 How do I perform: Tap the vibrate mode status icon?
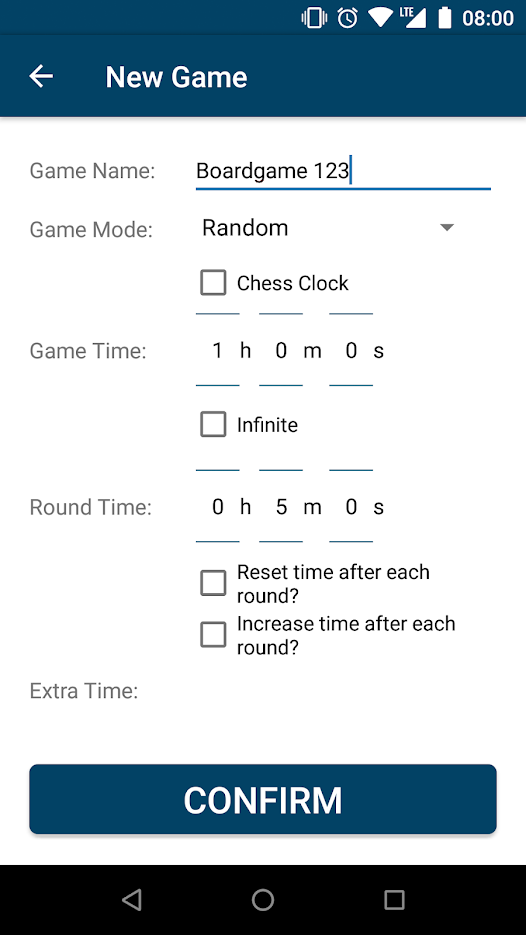pos(314,18)
